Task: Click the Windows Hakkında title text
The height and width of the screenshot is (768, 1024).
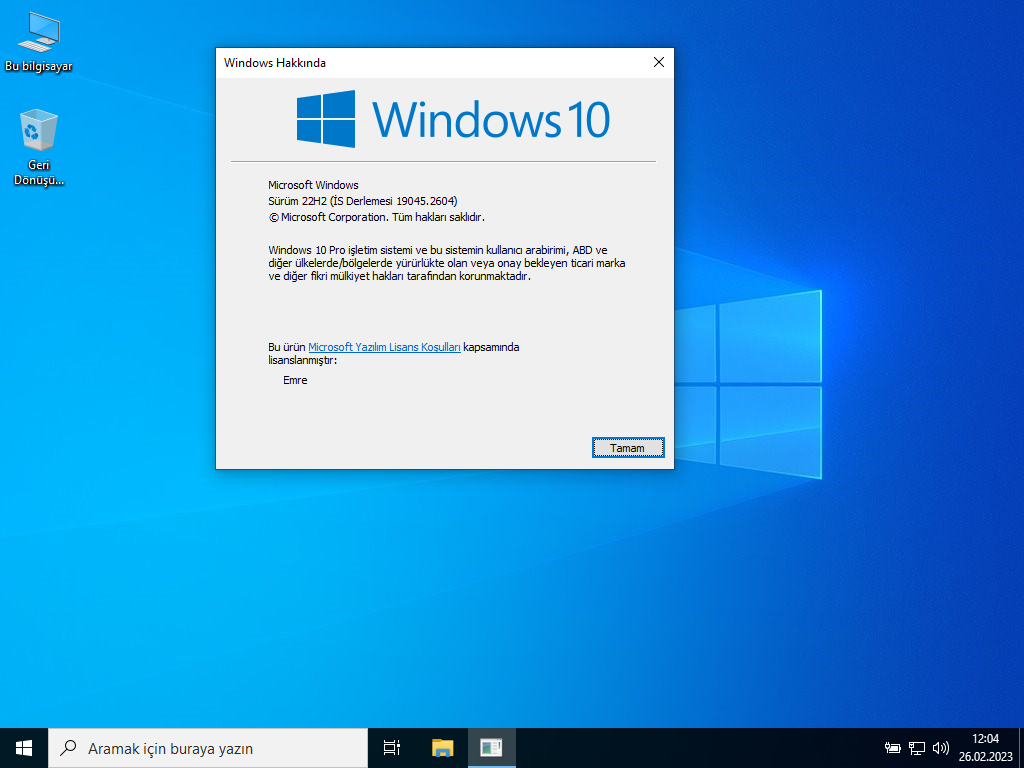Action: pyautogui.click(x=275, y=63)
